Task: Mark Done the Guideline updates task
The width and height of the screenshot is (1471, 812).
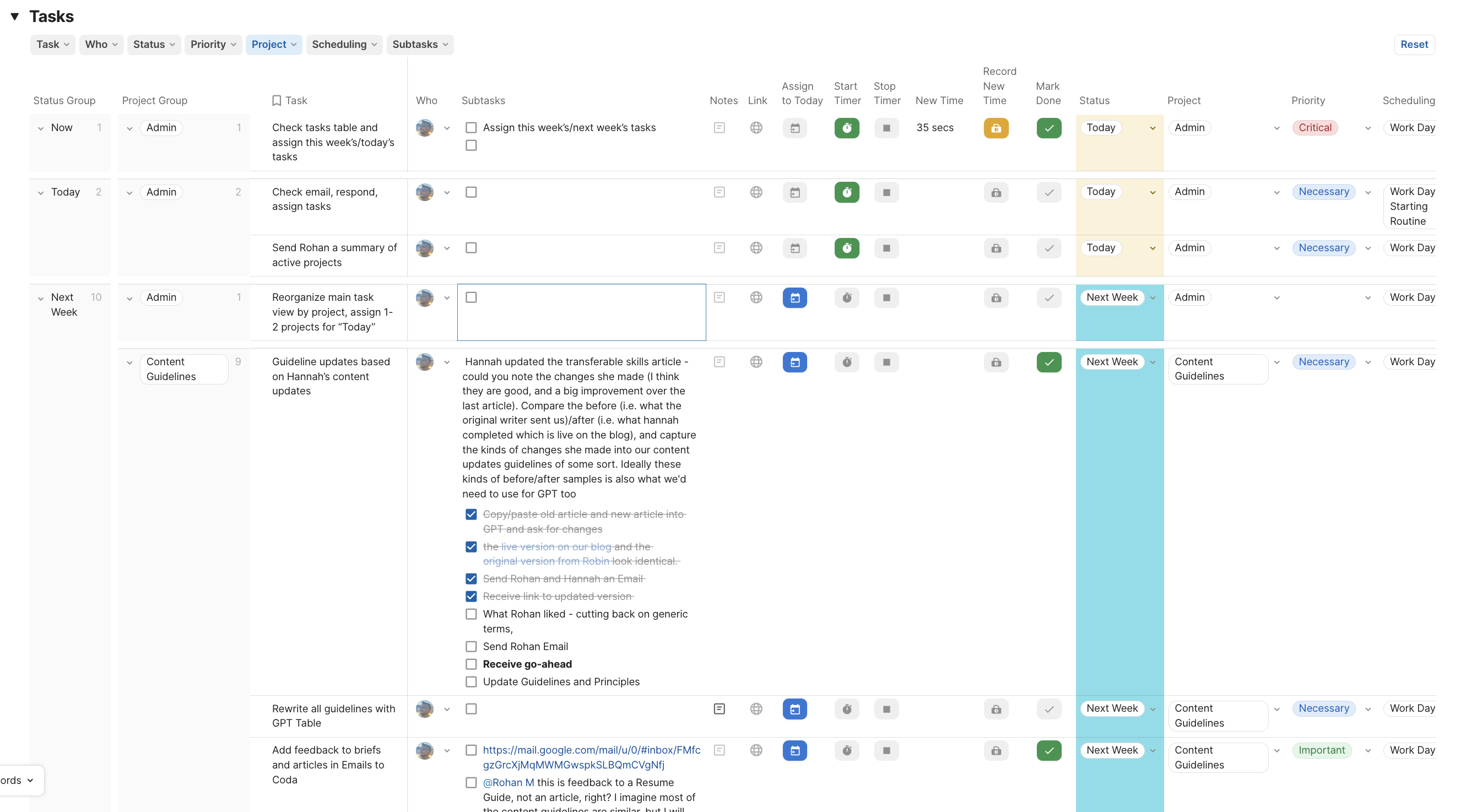Action: click(x=1048, y=362)
